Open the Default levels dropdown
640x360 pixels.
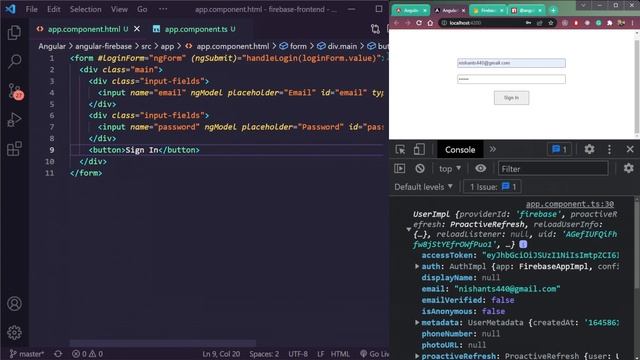pos(423,187)
